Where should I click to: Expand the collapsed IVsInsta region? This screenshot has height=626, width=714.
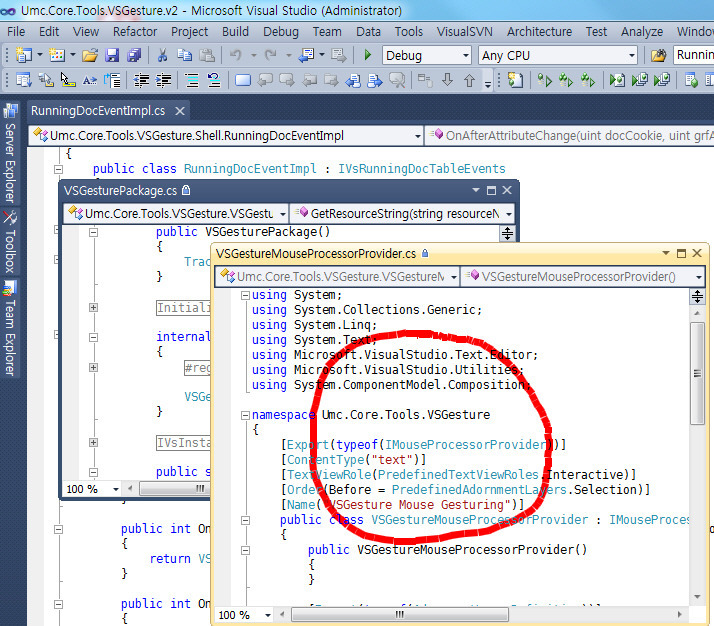93,442
